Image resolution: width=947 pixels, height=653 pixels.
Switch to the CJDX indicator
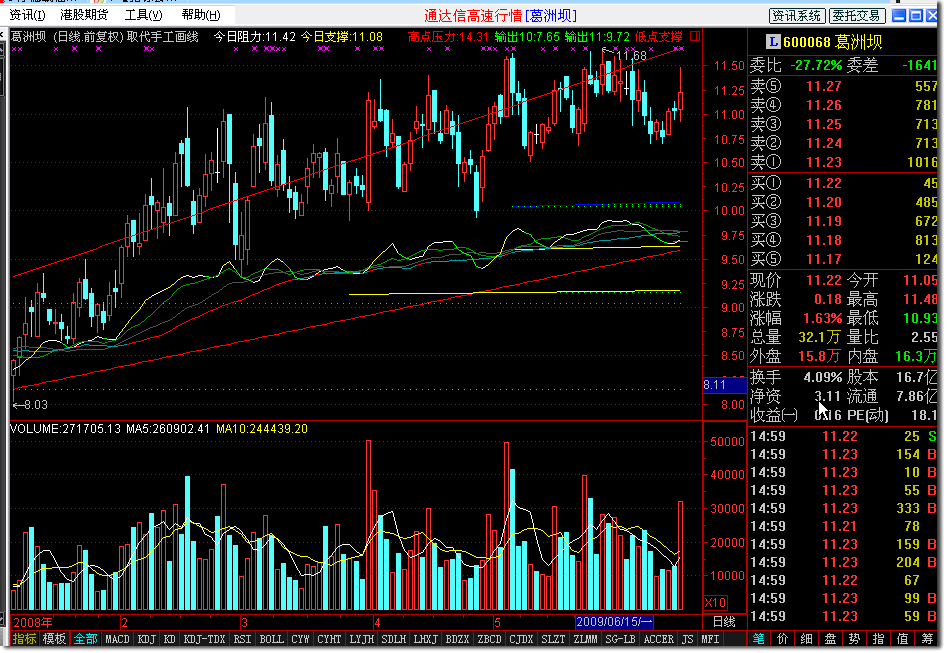[x=521, y=639]
